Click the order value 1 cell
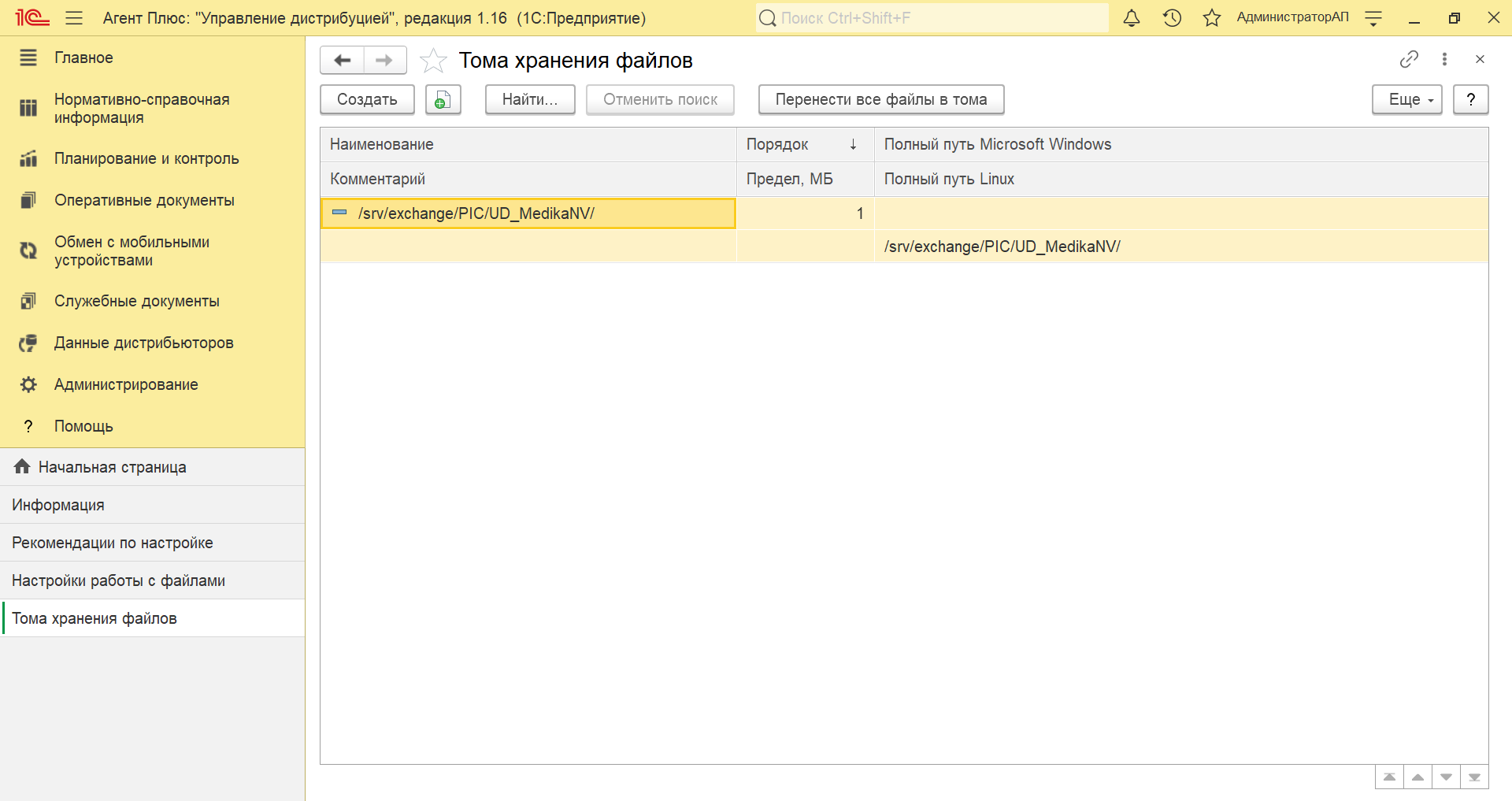This screenshot has height=801, width=1512. [x=805, y=213]
